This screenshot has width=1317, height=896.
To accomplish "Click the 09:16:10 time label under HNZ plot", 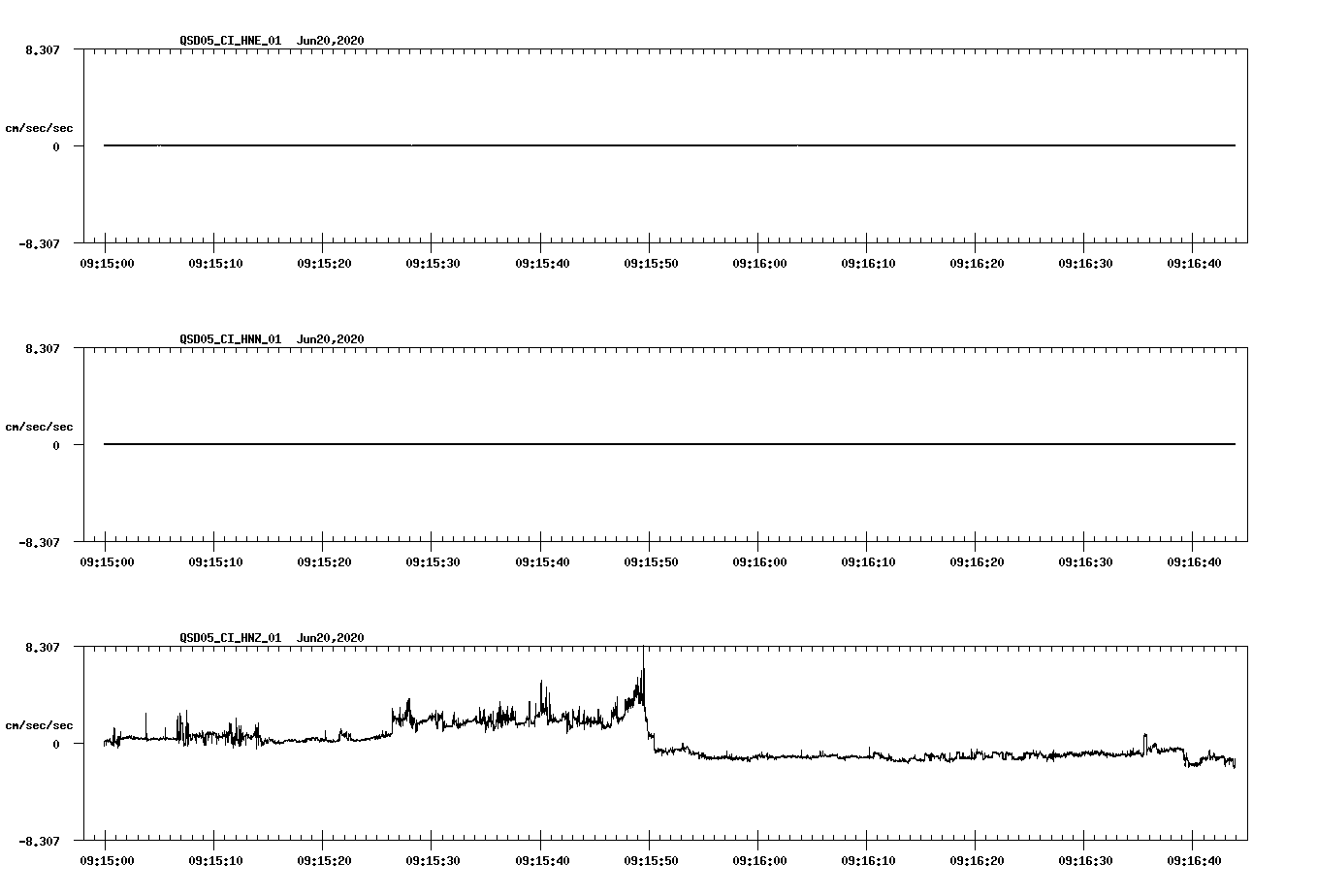I will coord(866,860).
